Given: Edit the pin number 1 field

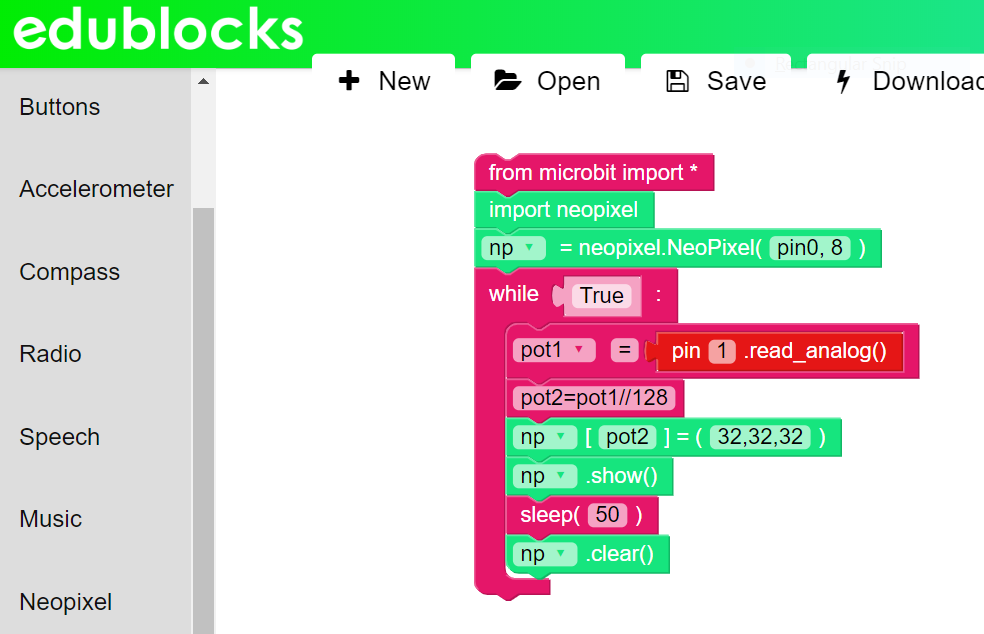Looking at the screenshot, I should click(x=722, y=351).
